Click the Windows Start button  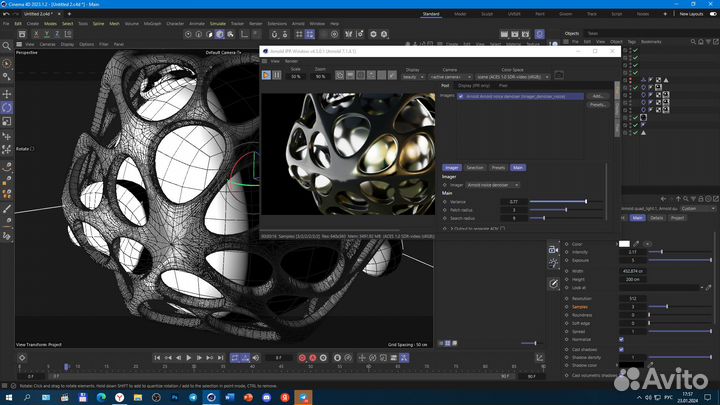click(x=8, y=397)
